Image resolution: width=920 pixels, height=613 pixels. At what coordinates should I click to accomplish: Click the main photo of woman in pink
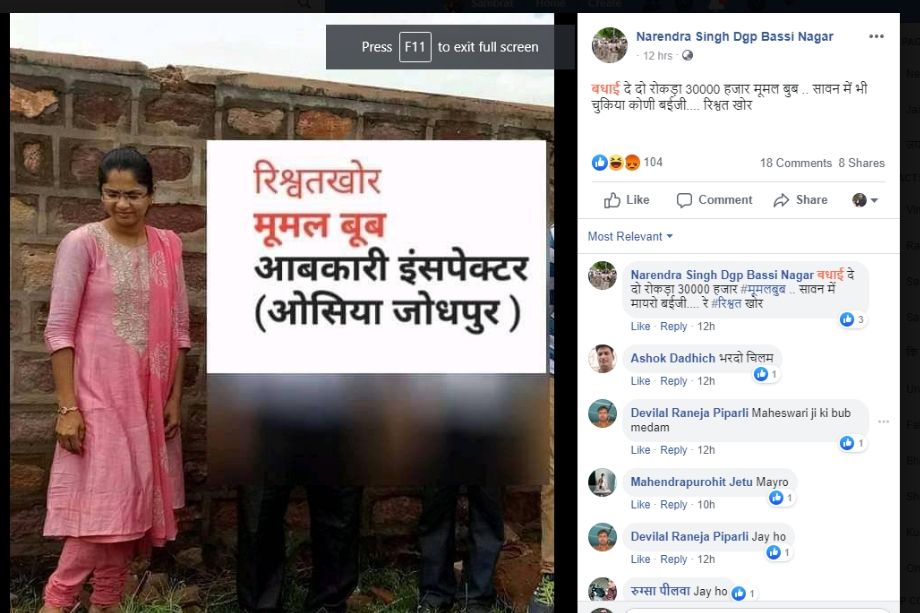point(282,313)
